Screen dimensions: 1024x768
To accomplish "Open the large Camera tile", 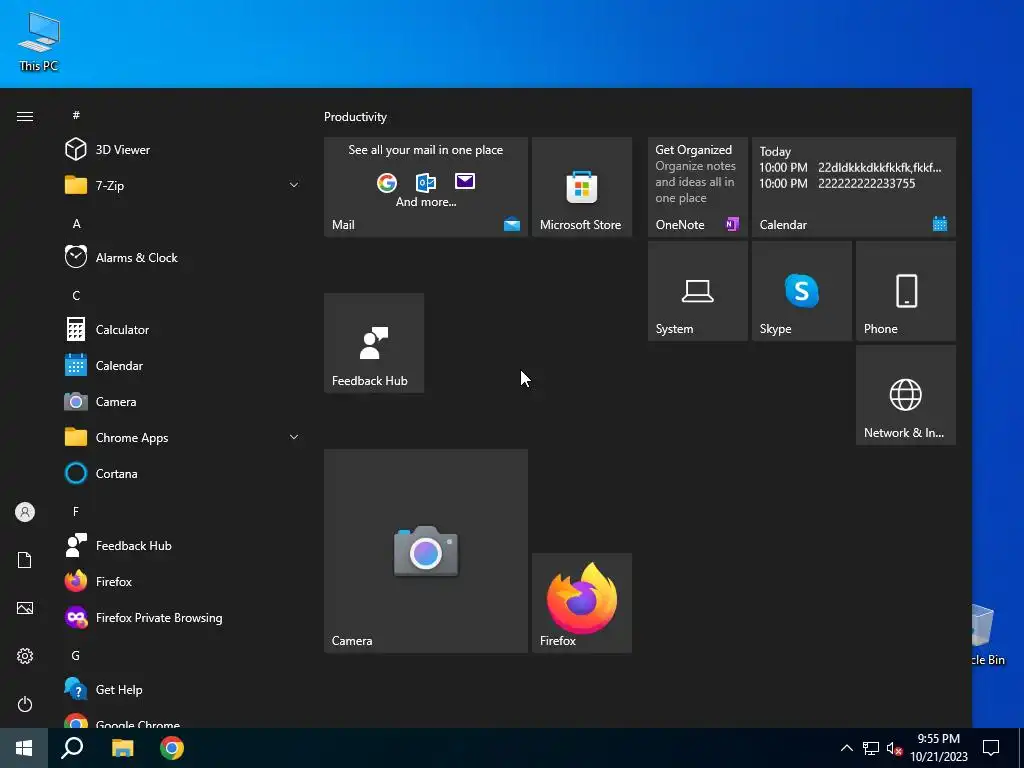I will coord(426,551).
